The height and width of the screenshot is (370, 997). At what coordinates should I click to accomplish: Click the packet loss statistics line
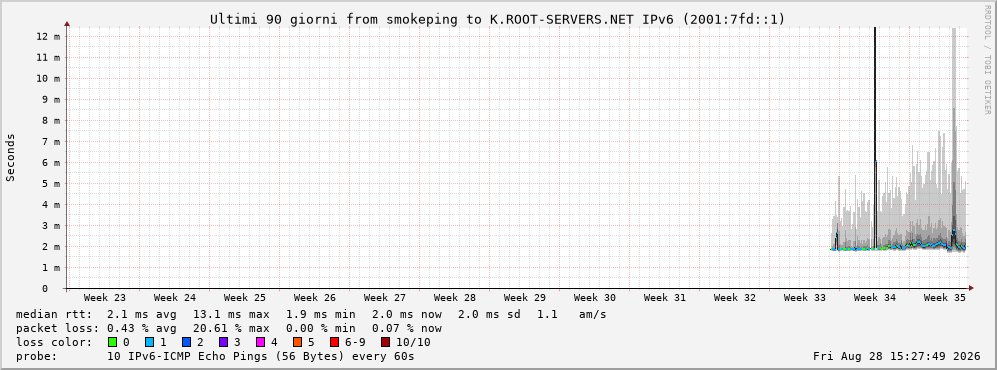point(229,329)
